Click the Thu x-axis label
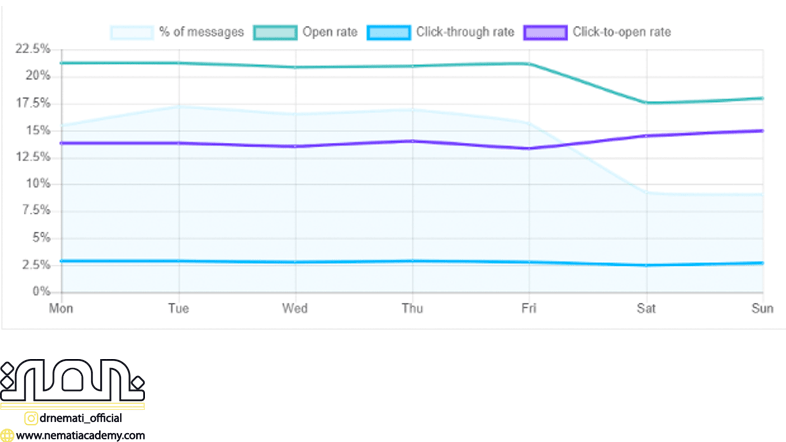The image size is (786, 442). click(412, 308)
